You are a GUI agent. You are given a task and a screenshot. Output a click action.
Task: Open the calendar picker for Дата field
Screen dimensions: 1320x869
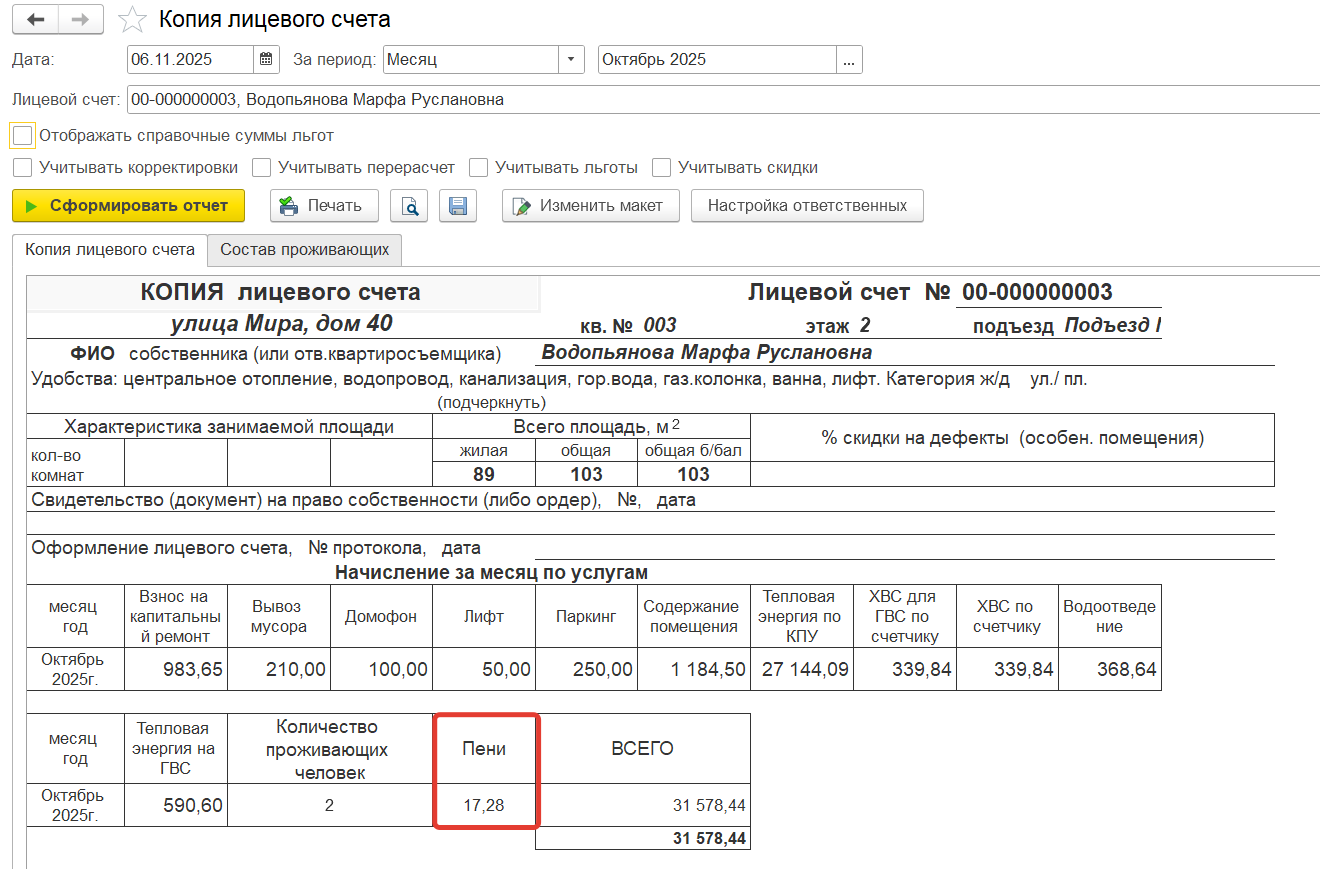266,60
